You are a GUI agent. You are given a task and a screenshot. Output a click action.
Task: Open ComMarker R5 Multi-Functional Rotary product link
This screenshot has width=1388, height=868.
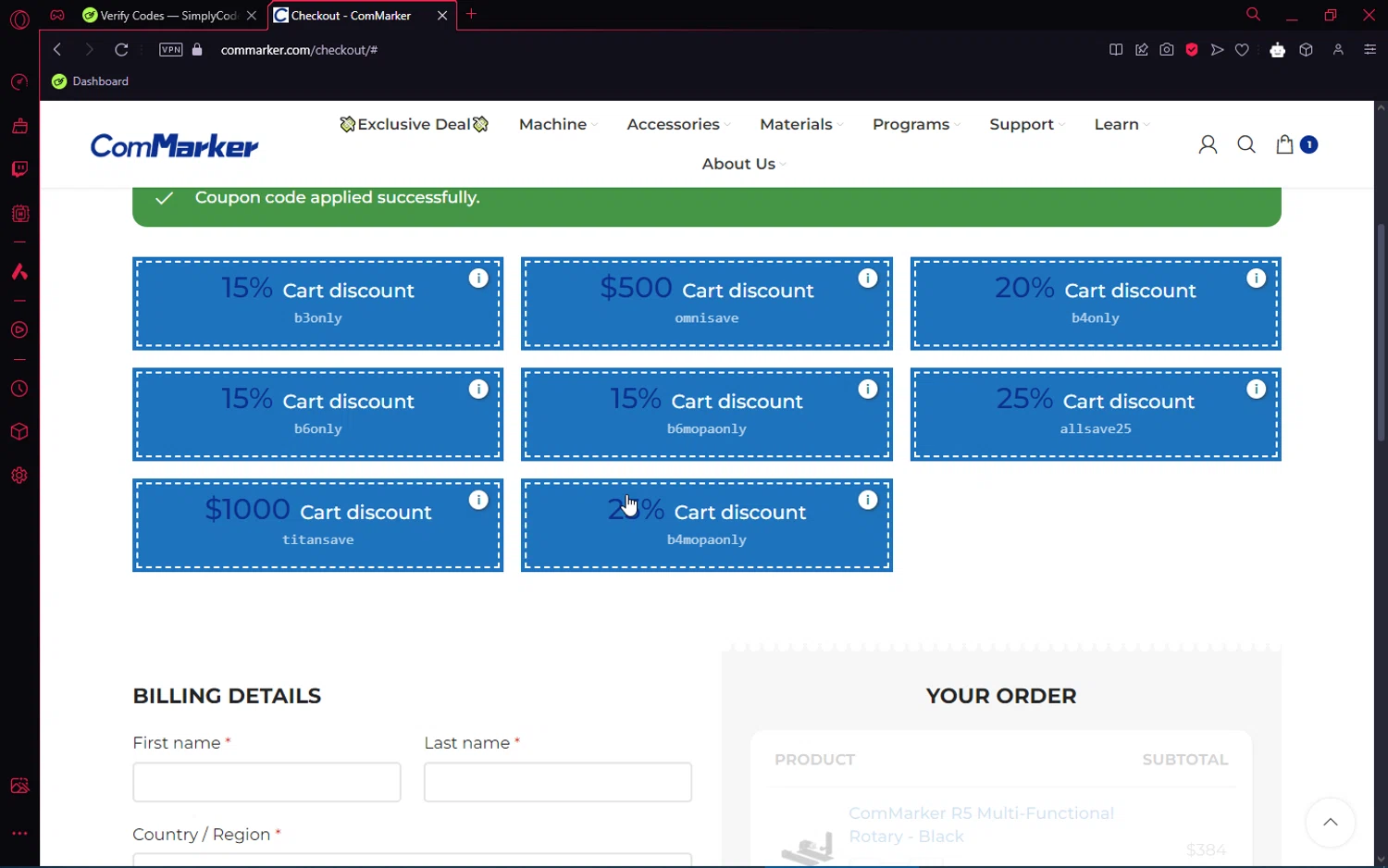click(981, 825)
